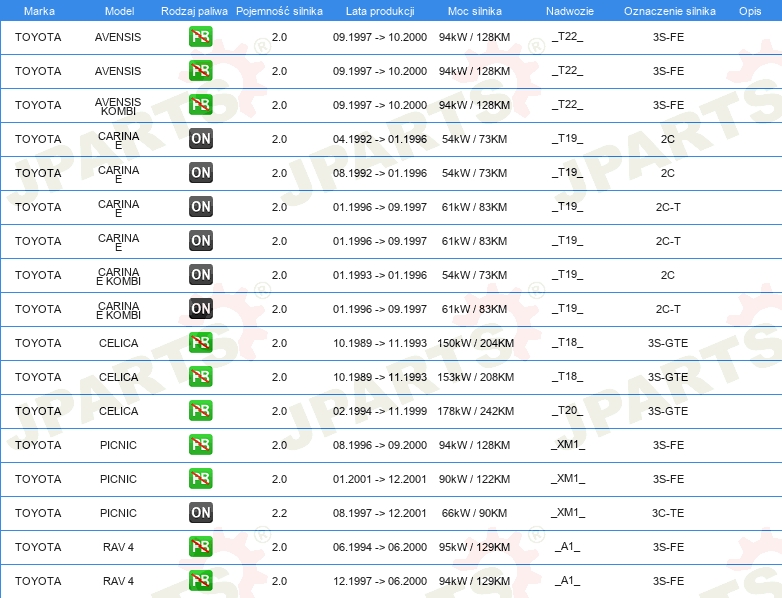Viewport: 782px width, 598px height.
Task: Click the Oznaczenie silnika column header
Action: point(670,11)
